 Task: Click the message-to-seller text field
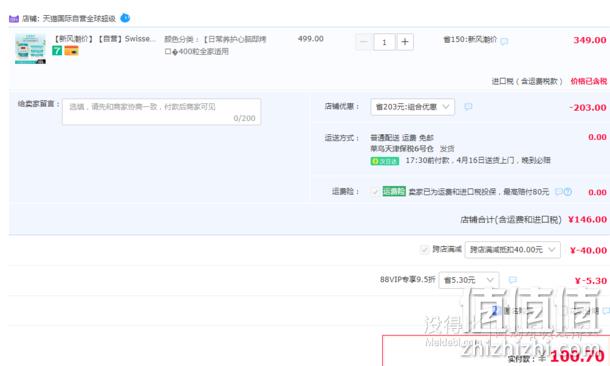pyautogui.click(x=161, y=112)
